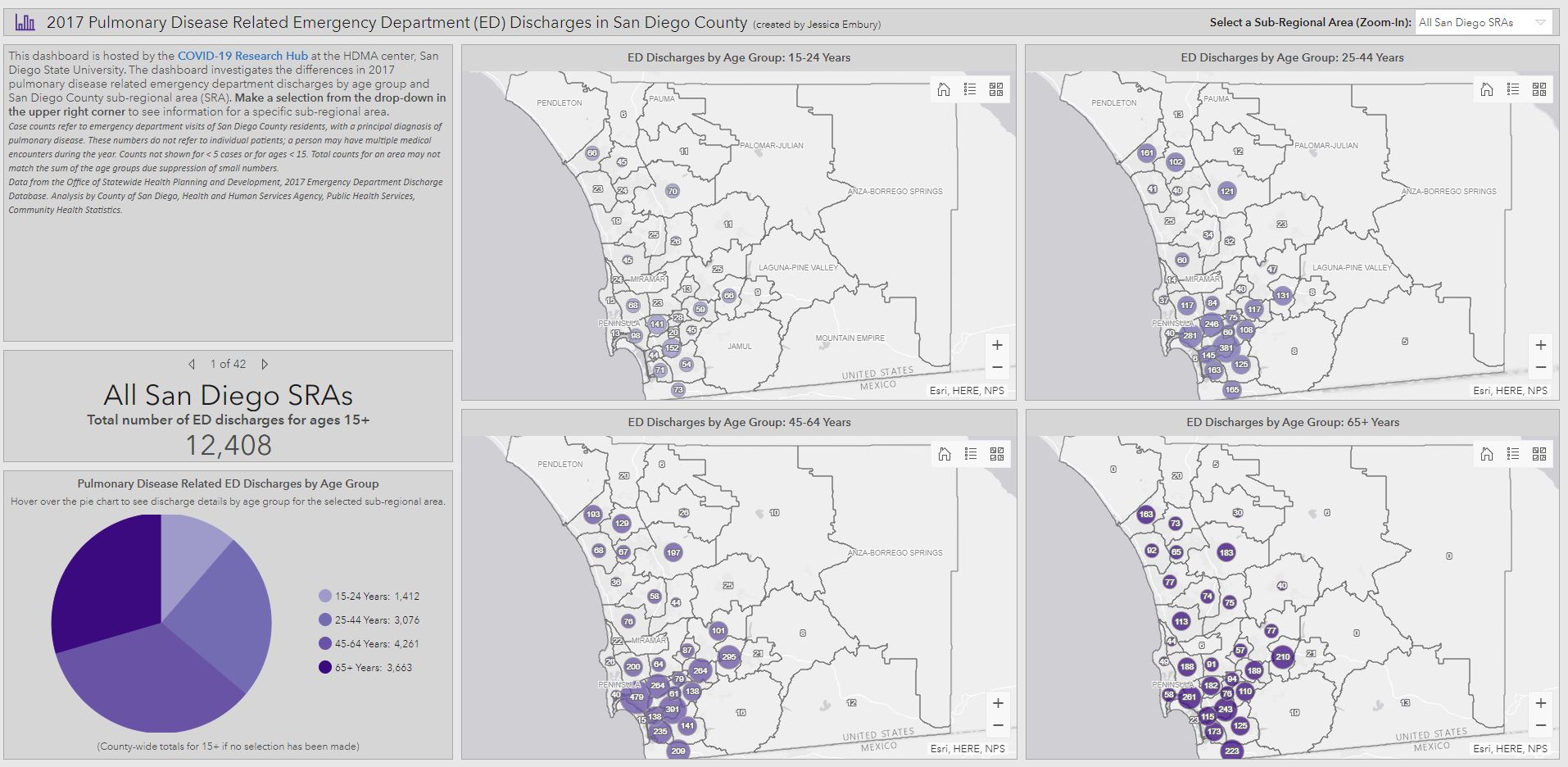This screenshot has width=1568, height=767.
Task: Toggle 45-64 Years legend entry
Action: [x=369, y=644]
